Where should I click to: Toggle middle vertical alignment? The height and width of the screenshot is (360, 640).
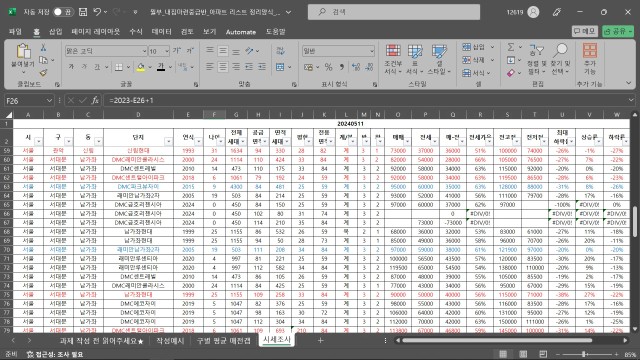click(x=223, y=51)
